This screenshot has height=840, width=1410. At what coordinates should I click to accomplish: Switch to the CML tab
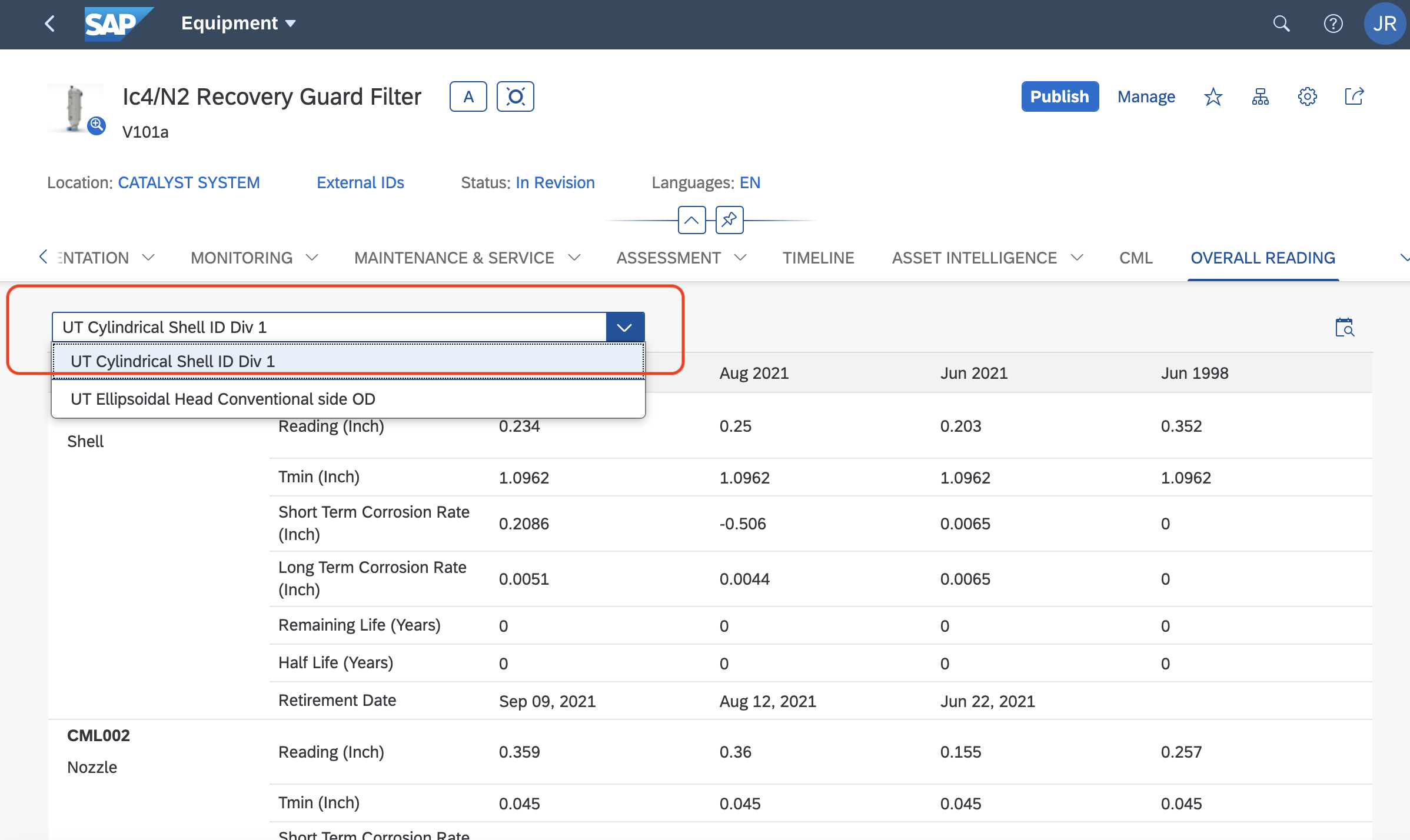click(1135, 258)
